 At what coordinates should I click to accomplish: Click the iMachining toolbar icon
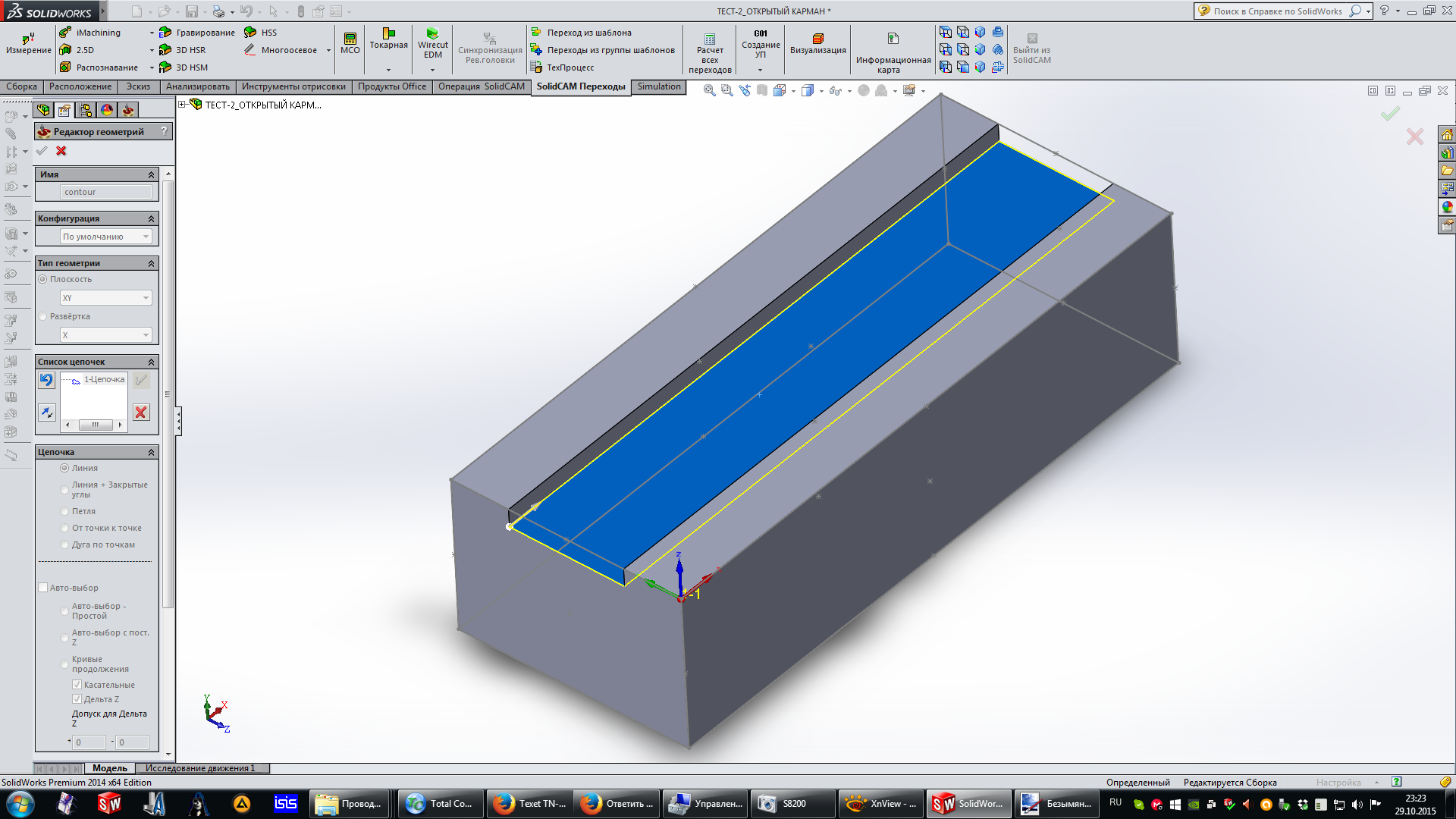(66, 33)
